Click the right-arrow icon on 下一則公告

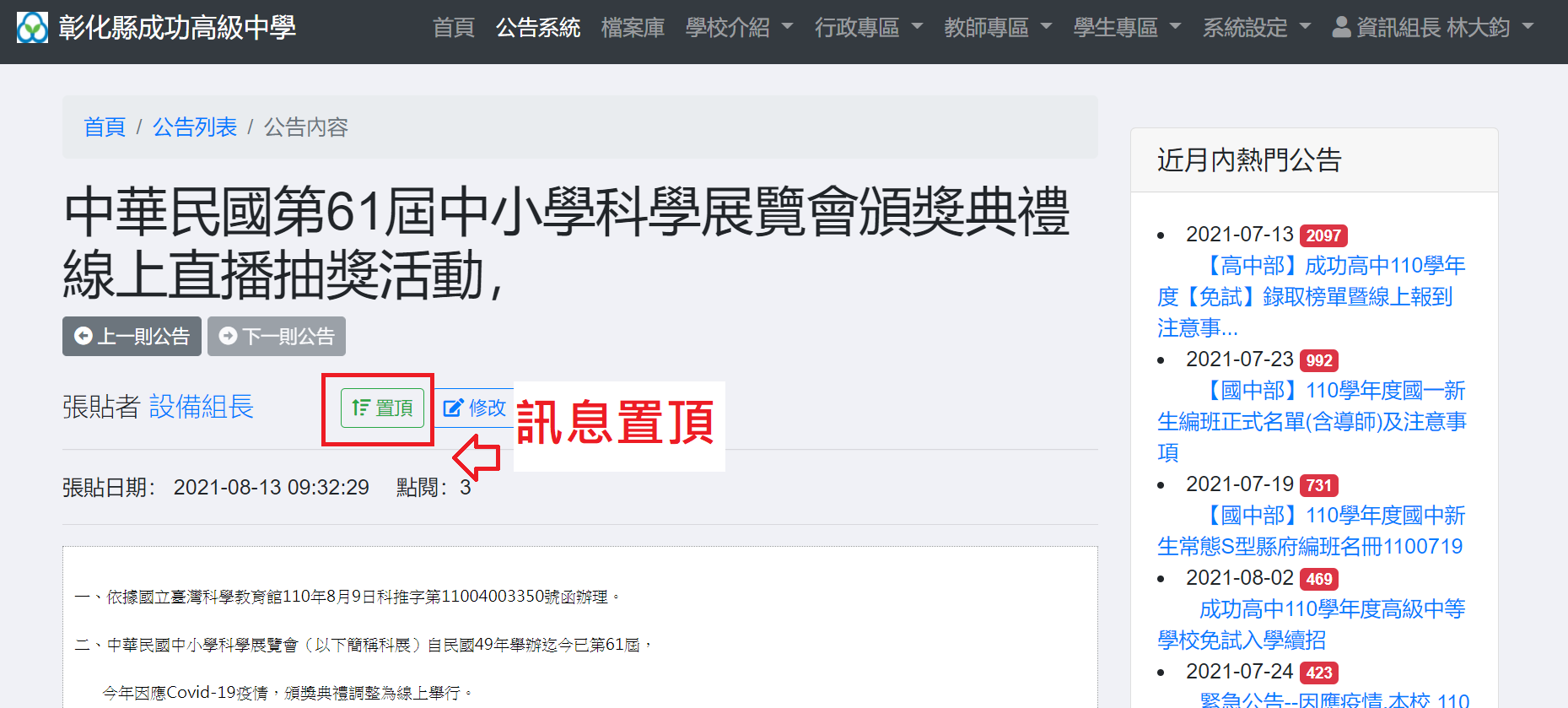pos(228,336)
